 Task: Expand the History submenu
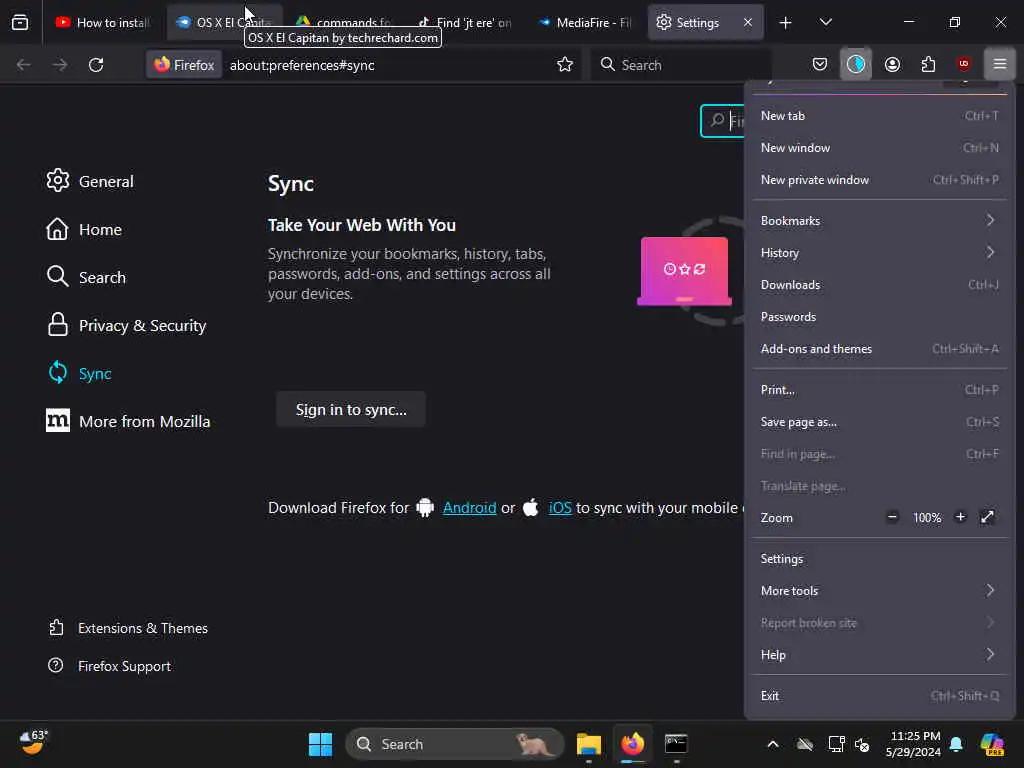[x=880, y=252]
